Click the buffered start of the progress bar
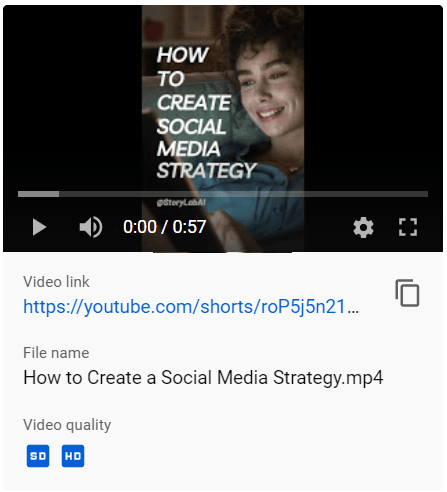This screenshot has height=492, width=447. coord(38,194)
